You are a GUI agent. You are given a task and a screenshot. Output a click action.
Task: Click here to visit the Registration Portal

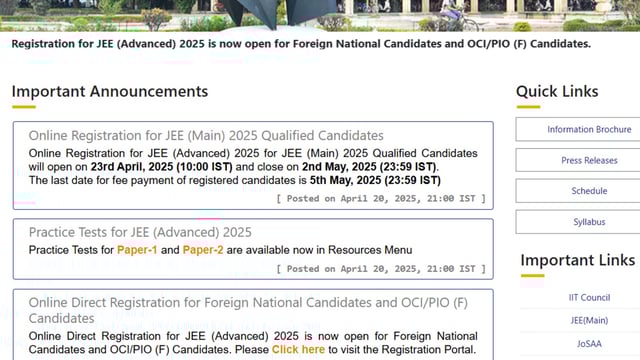tap(298, 350)
